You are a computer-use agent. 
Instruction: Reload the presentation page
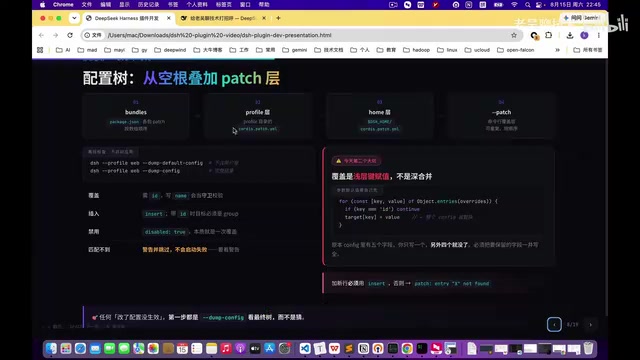coord(70,35)
